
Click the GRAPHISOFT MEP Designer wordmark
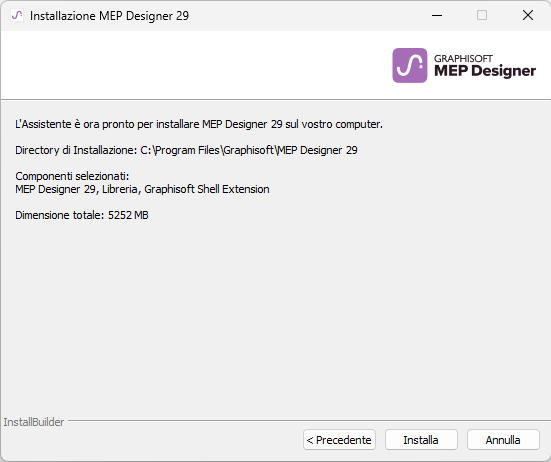[x=485, y=66]
